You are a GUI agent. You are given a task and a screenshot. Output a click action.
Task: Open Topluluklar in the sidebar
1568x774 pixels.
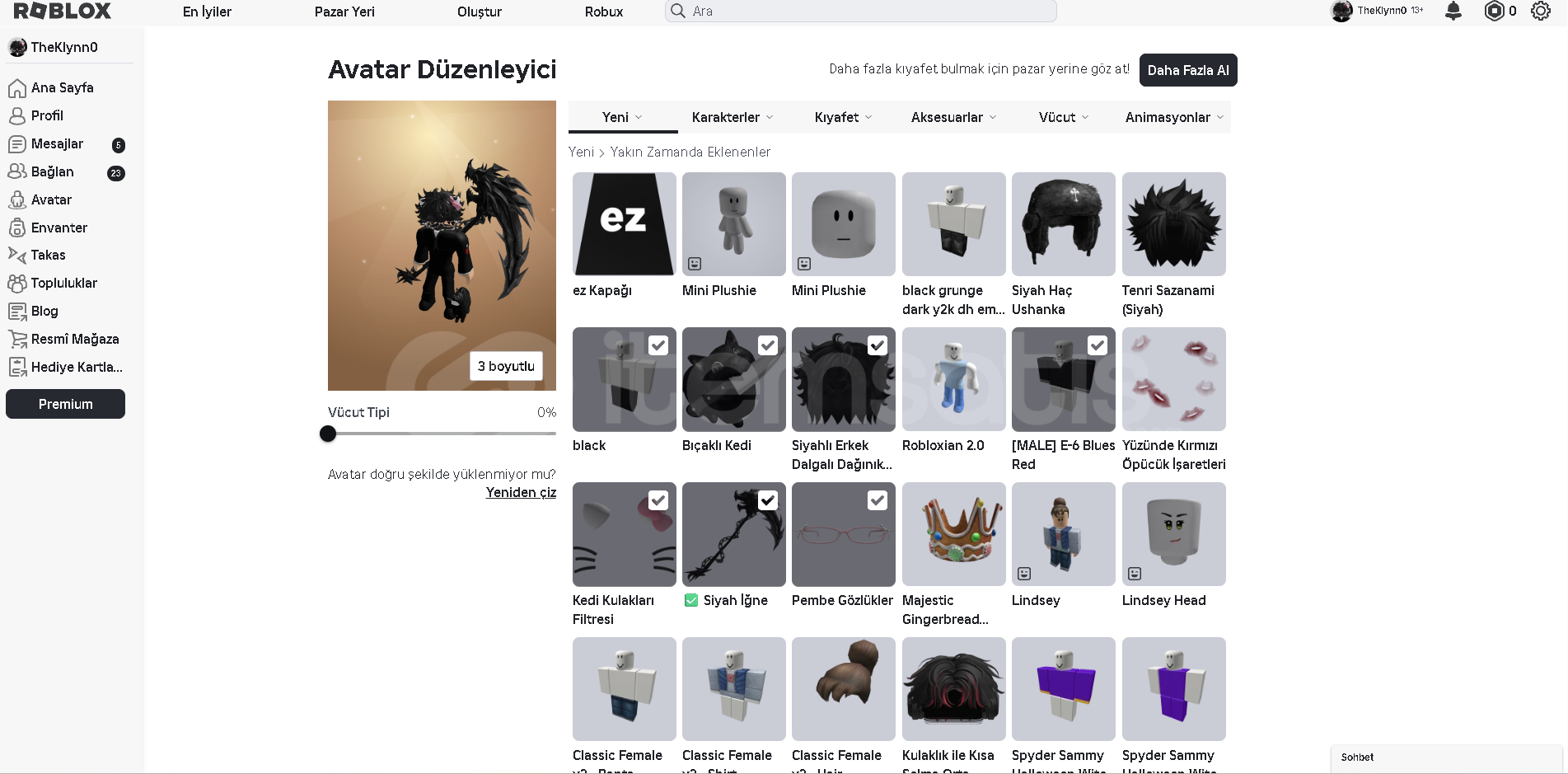point(63,283)
